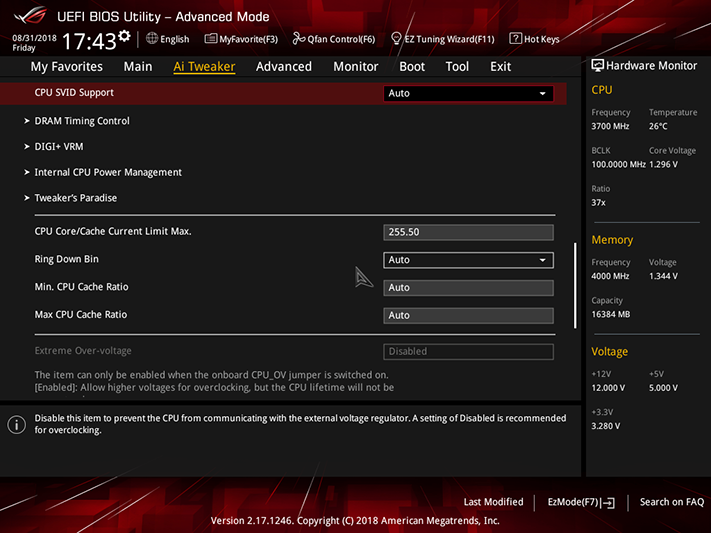The height and width of the screenshot is (533, 711).
Task: Click CPU frequency value 3700 MHz
Action: pyautogui.click(x=610, y=127)
